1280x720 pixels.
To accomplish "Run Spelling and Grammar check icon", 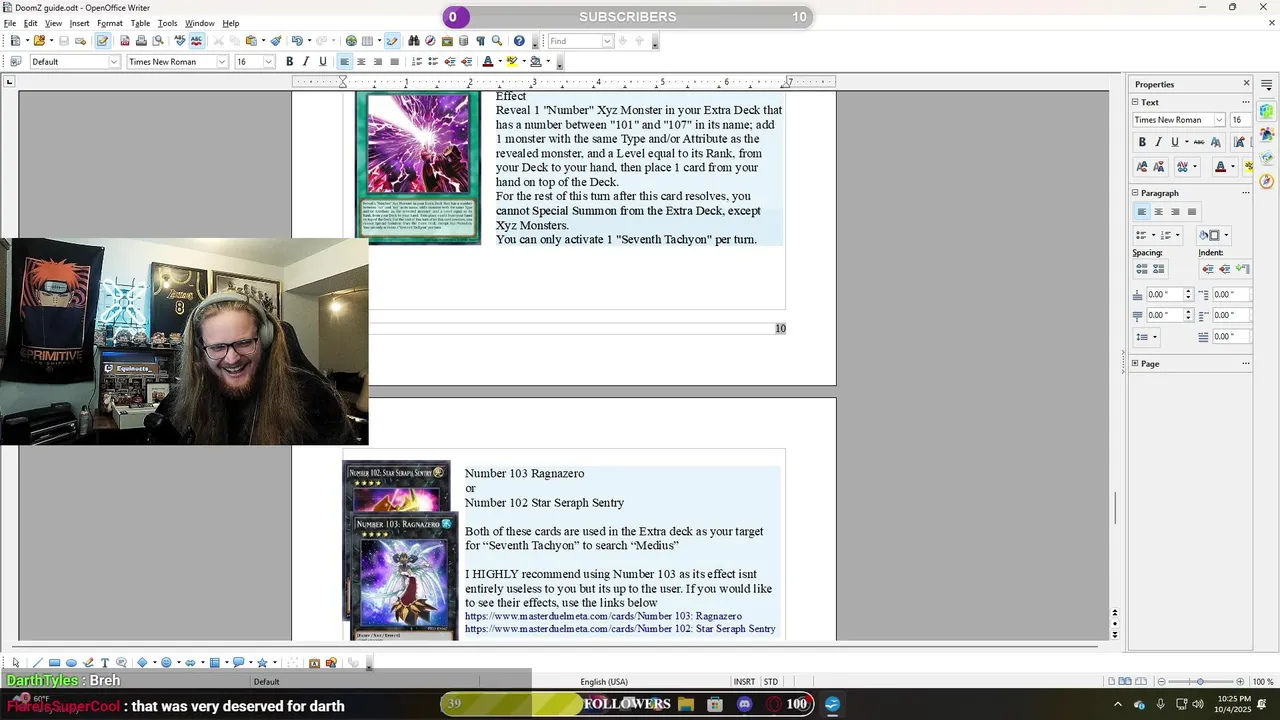I will [x=180, y=41].
